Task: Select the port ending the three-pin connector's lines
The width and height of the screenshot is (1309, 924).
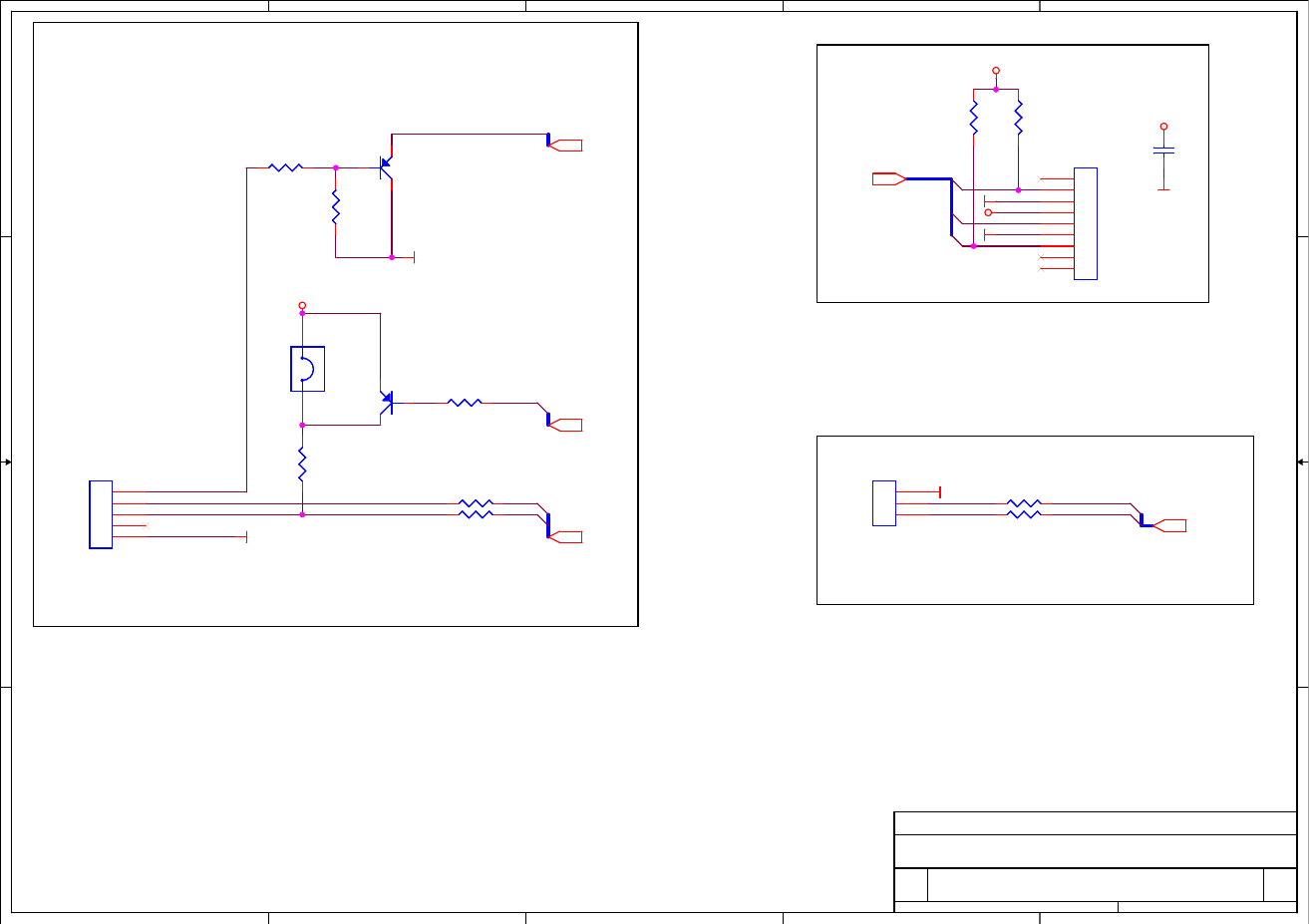Action: 1170,525
